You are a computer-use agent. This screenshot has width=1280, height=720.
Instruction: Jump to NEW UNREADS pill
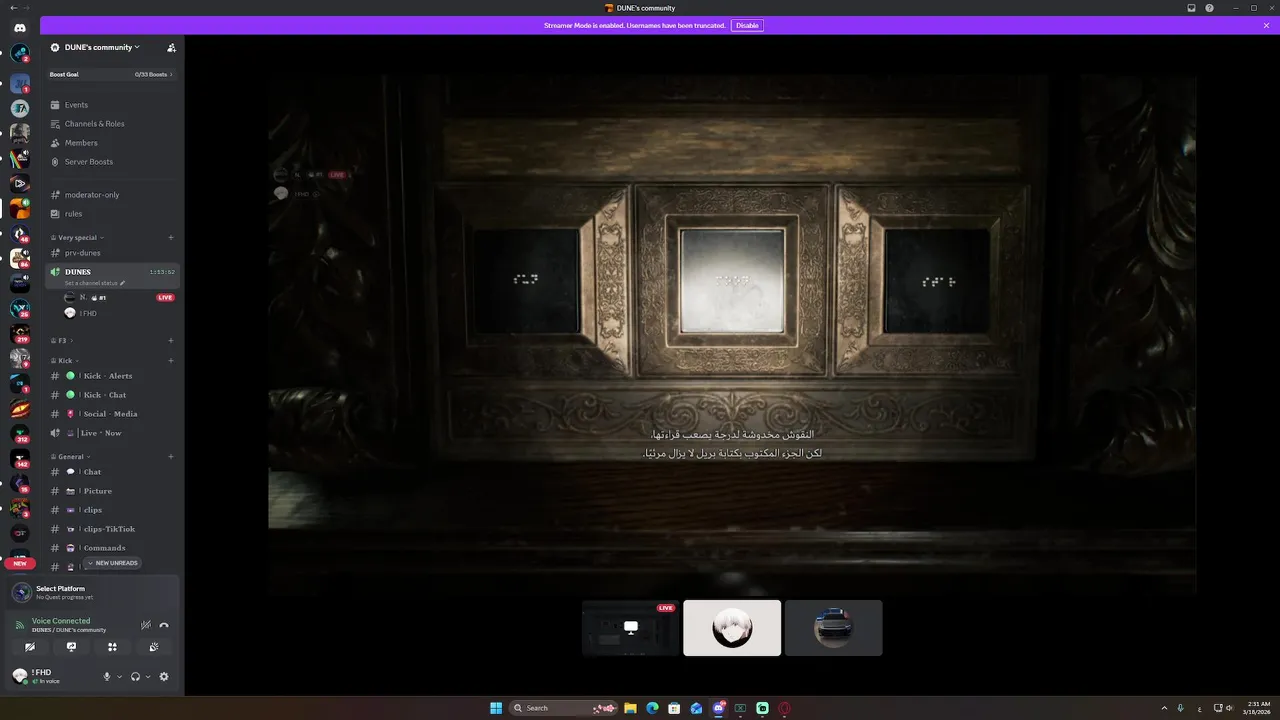click(x=112, y=563)
